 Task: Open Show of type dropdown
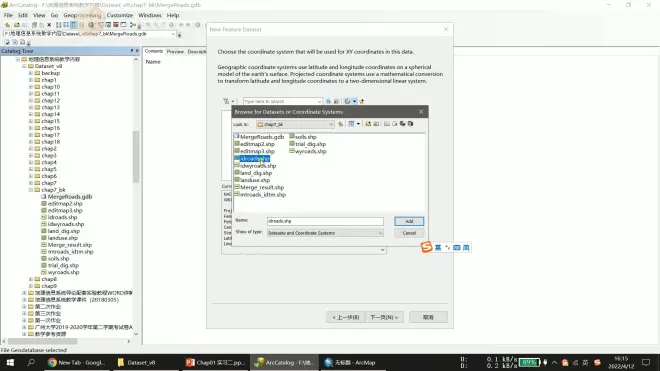point(380,233)
